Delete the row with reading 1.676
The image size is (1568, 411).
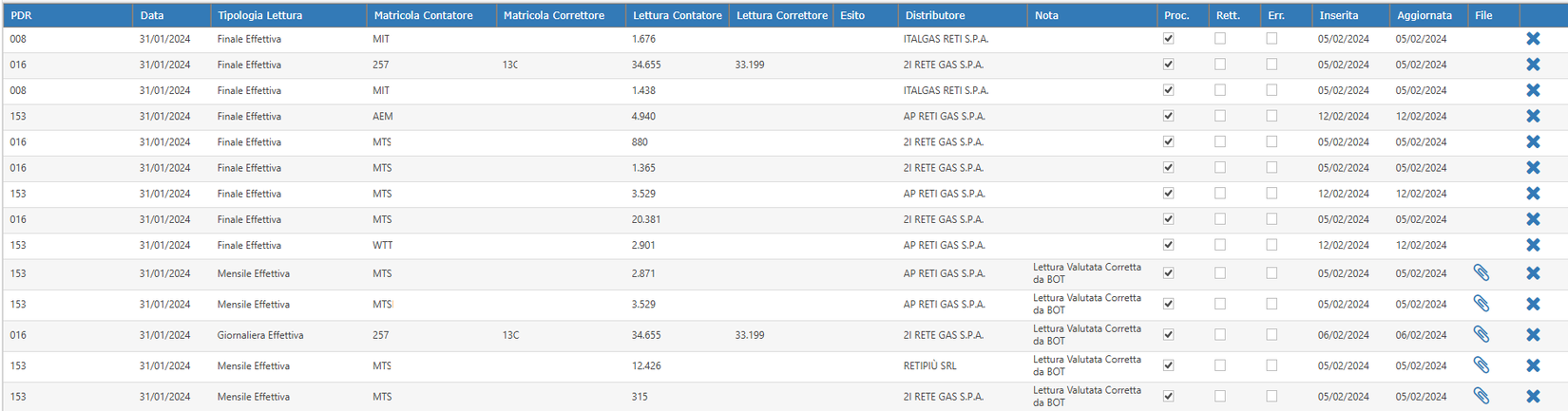1533,39
